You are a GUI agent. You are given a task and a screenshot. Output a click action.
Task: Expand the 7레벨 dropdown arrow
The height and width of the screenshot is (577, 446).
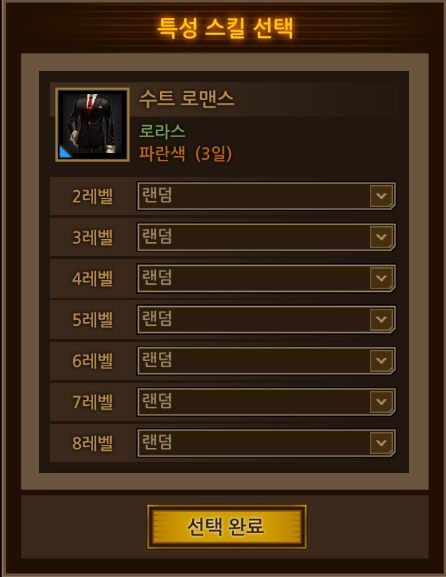(x=382, y=401)
